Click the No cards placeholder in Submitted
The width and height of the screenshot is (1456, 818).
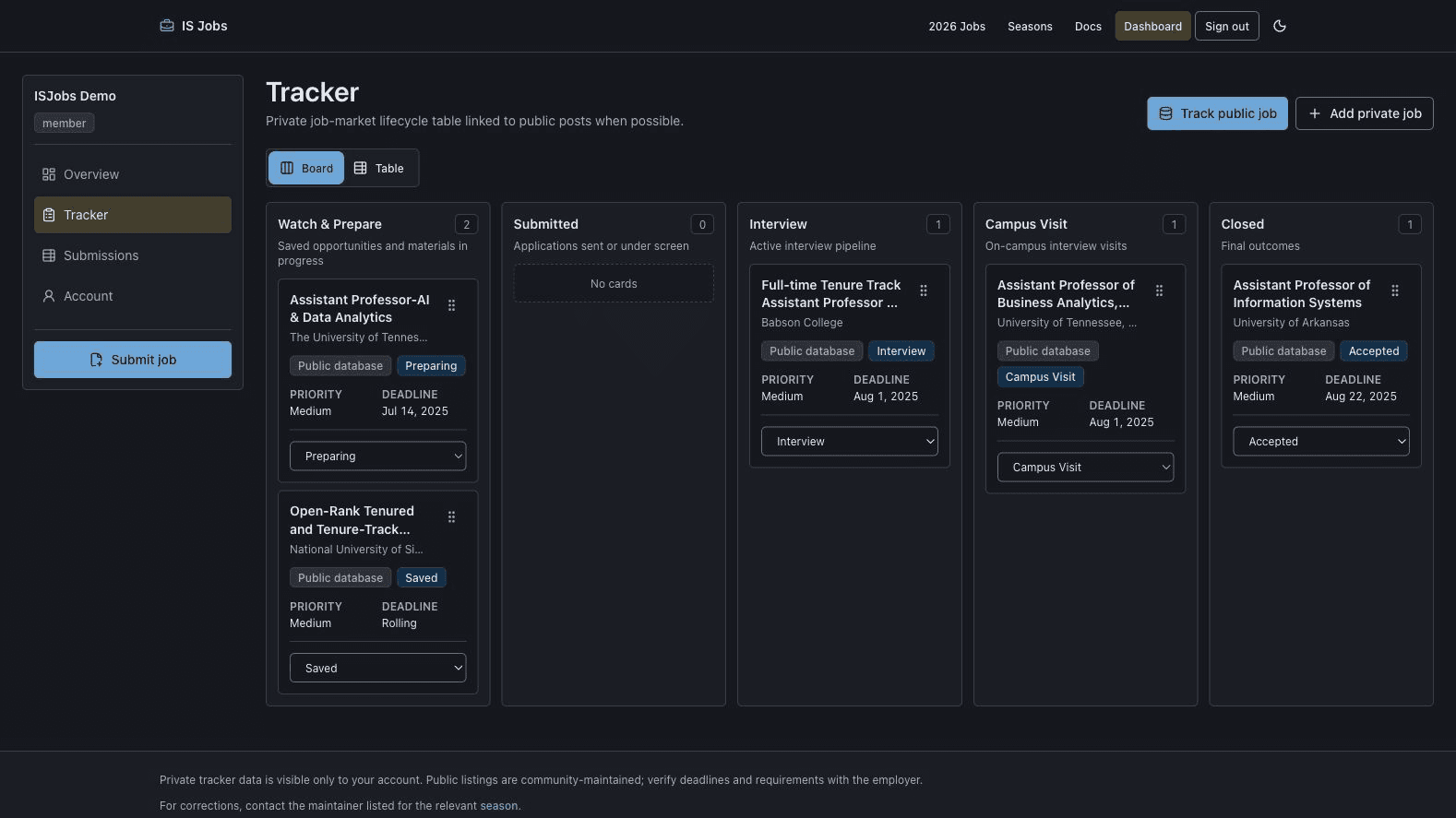[x=614, y=284]
